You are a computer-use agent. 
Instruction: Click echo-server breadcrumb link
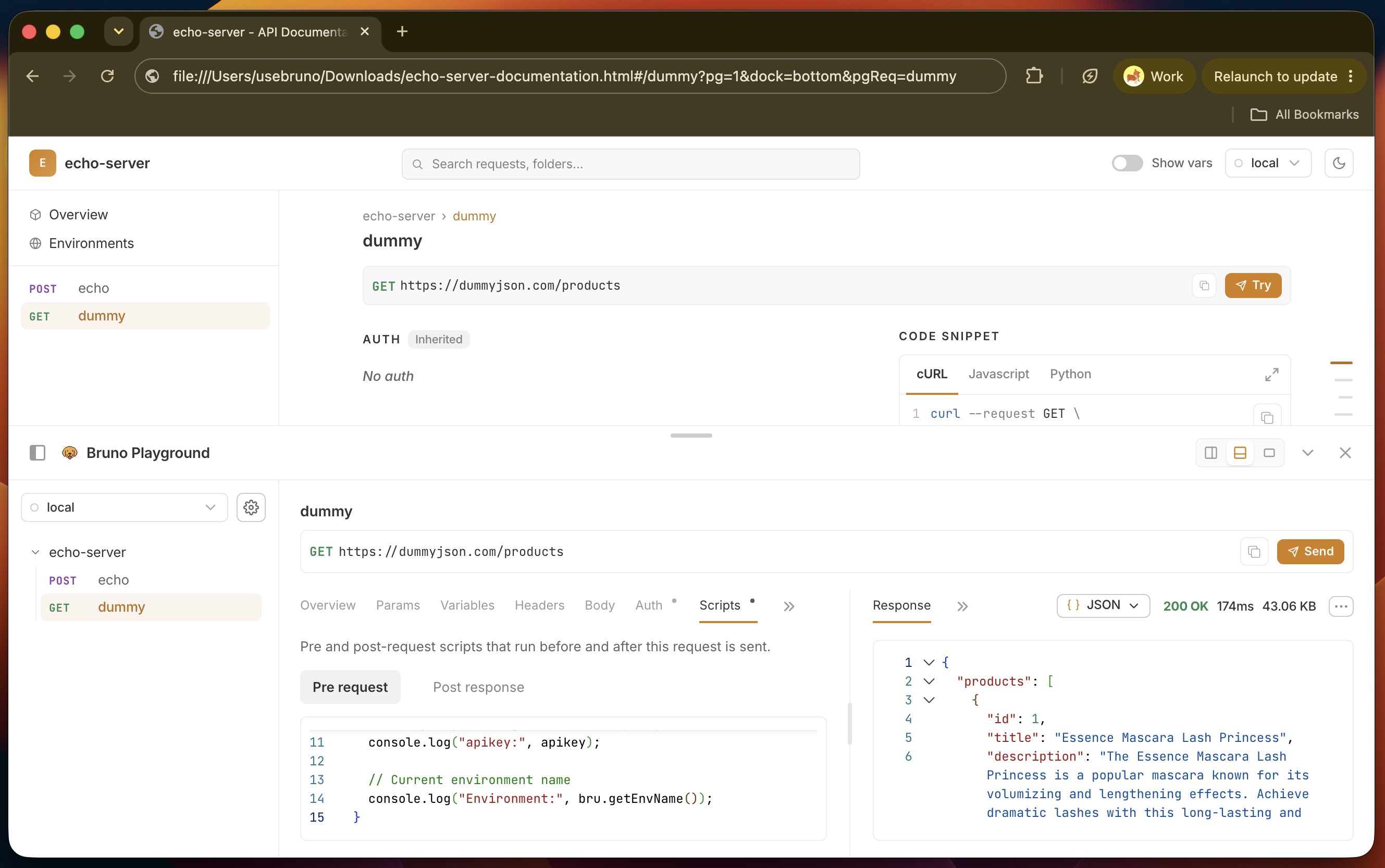click(x=399, y=216)
